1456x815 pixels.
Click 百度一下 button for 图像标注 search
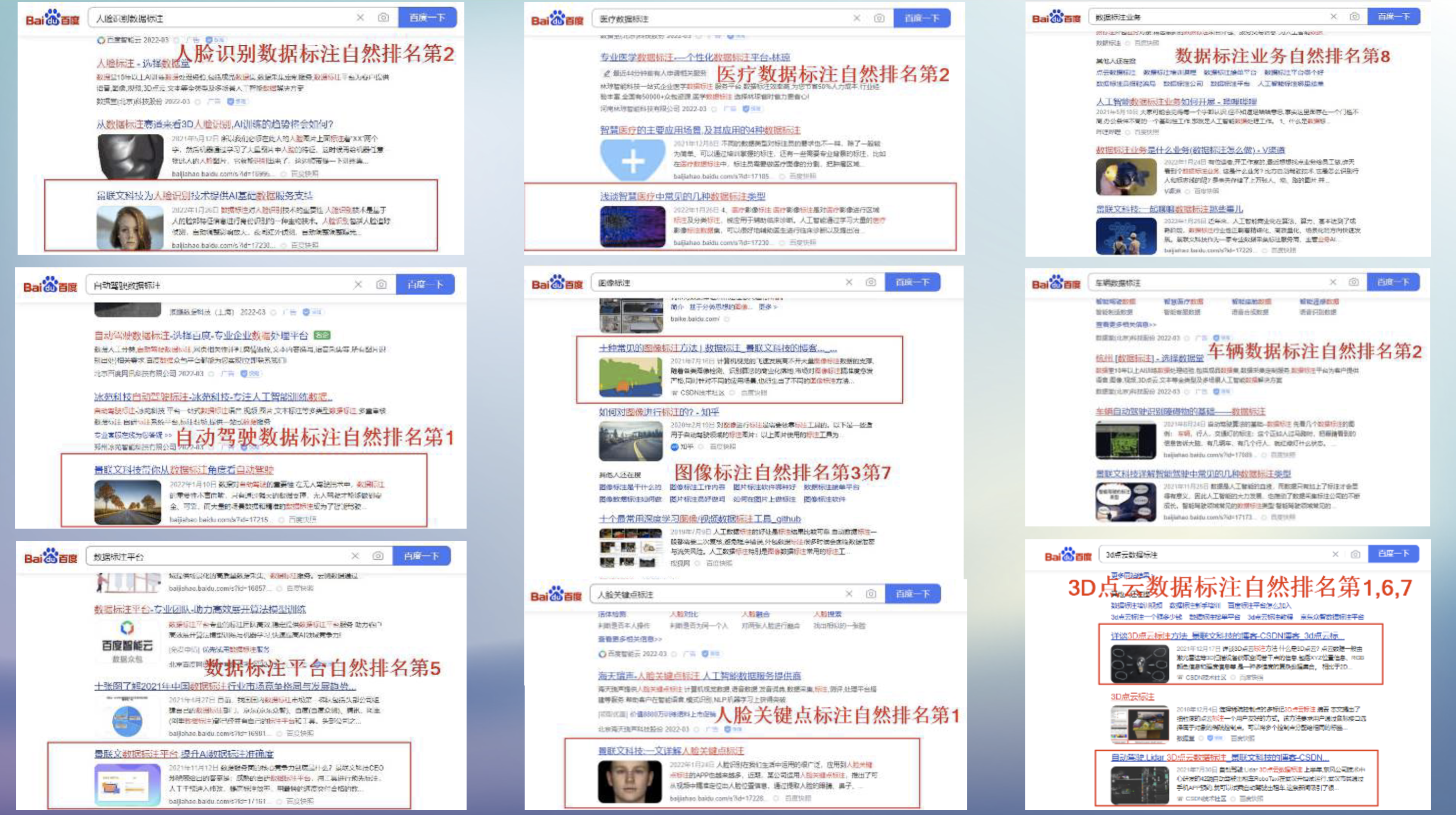(912, 282)
